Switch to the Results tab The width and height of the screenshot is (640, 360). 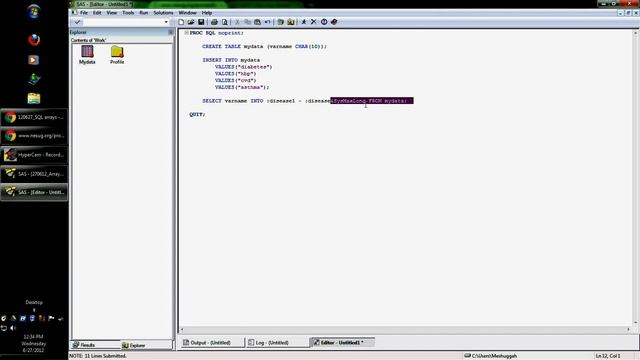[96, 345]
